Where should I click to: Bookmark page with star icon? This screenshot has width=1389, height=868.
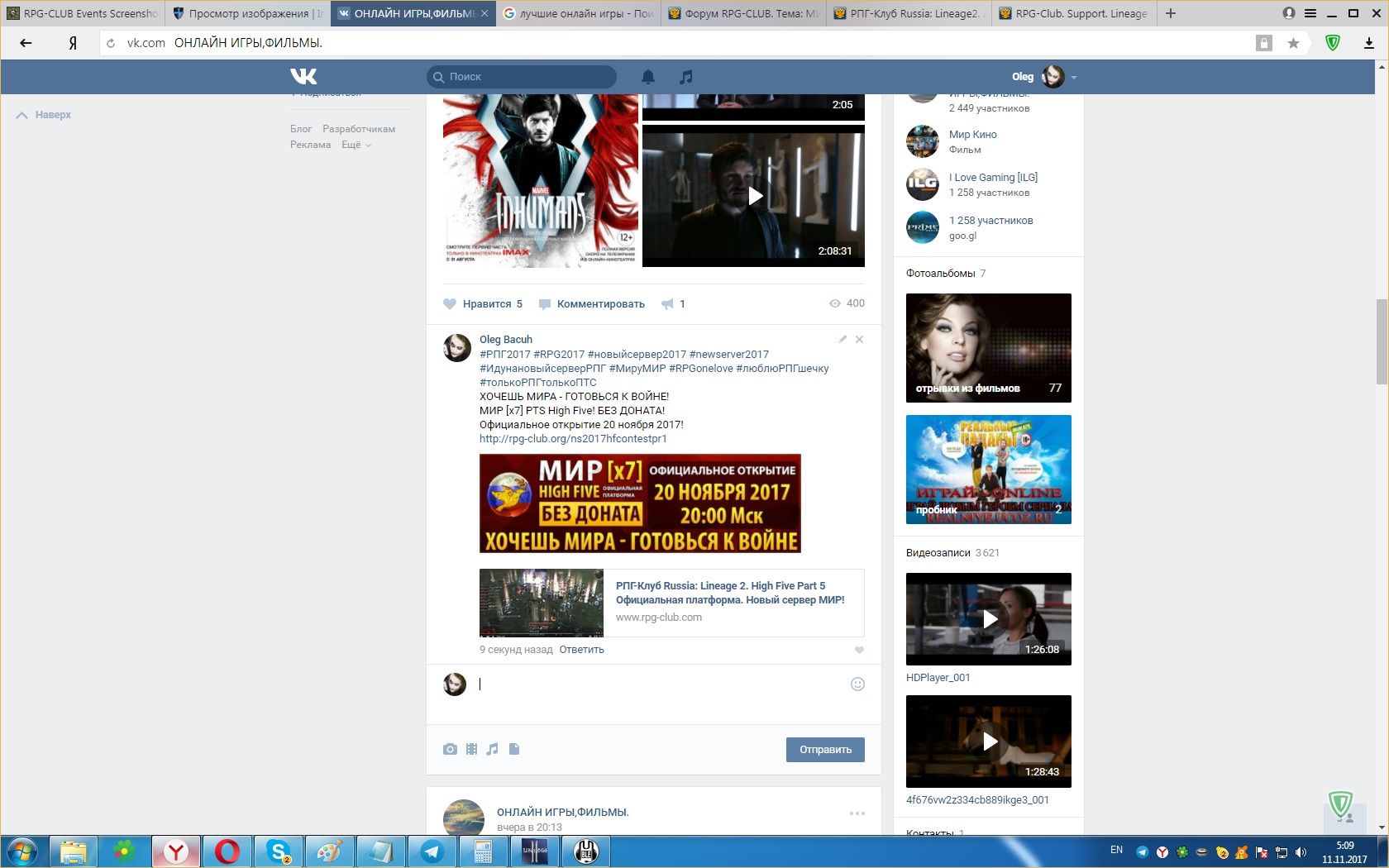pyautogui.click(x=1293, y=43)
